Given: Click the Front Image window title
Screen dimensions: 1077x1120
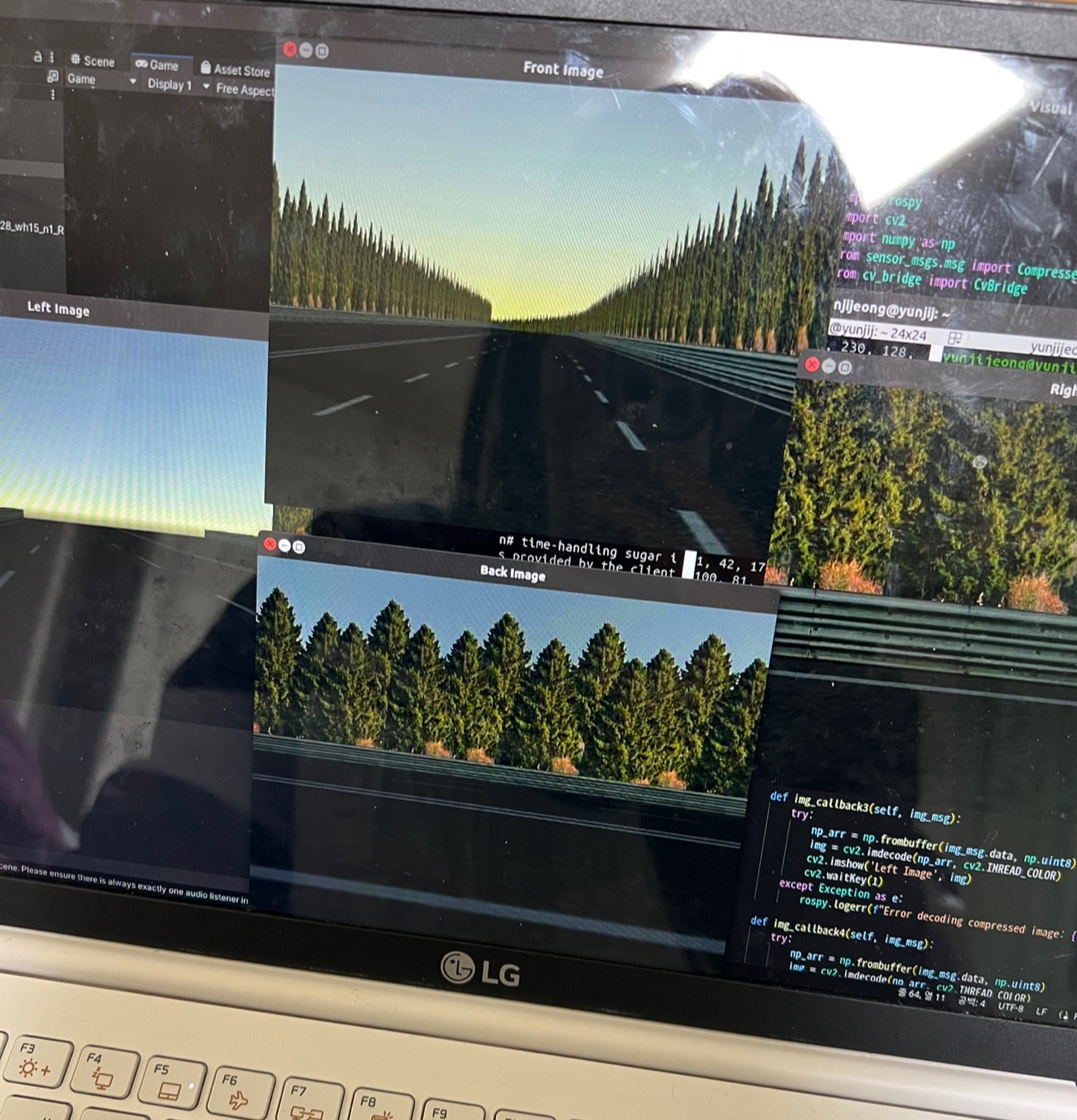Looking at the screenshot, I should [563, 69].
